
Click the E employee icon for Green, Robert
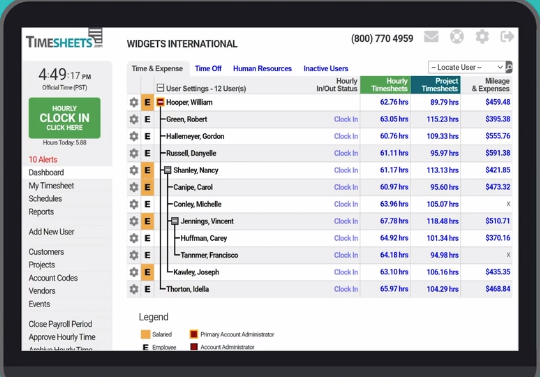147,119
